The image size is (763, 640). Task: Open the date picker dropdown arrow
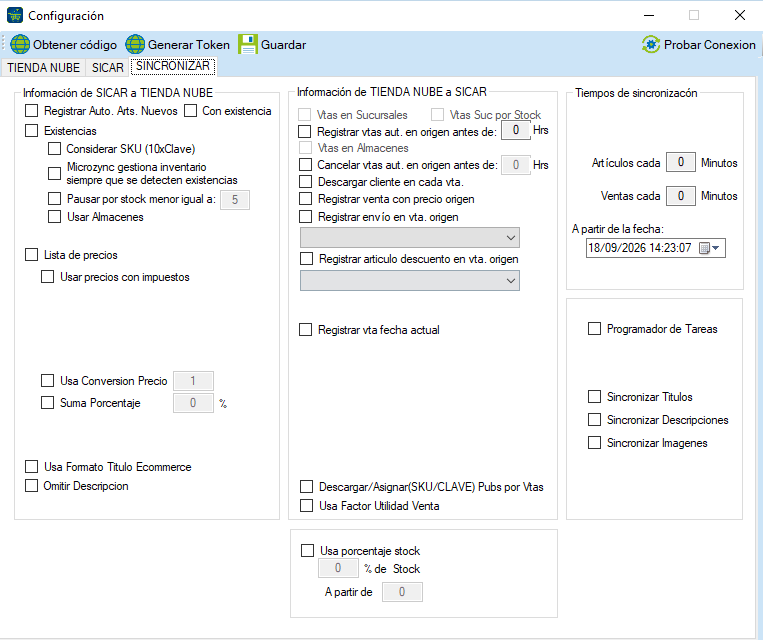(x=716, y=248)
